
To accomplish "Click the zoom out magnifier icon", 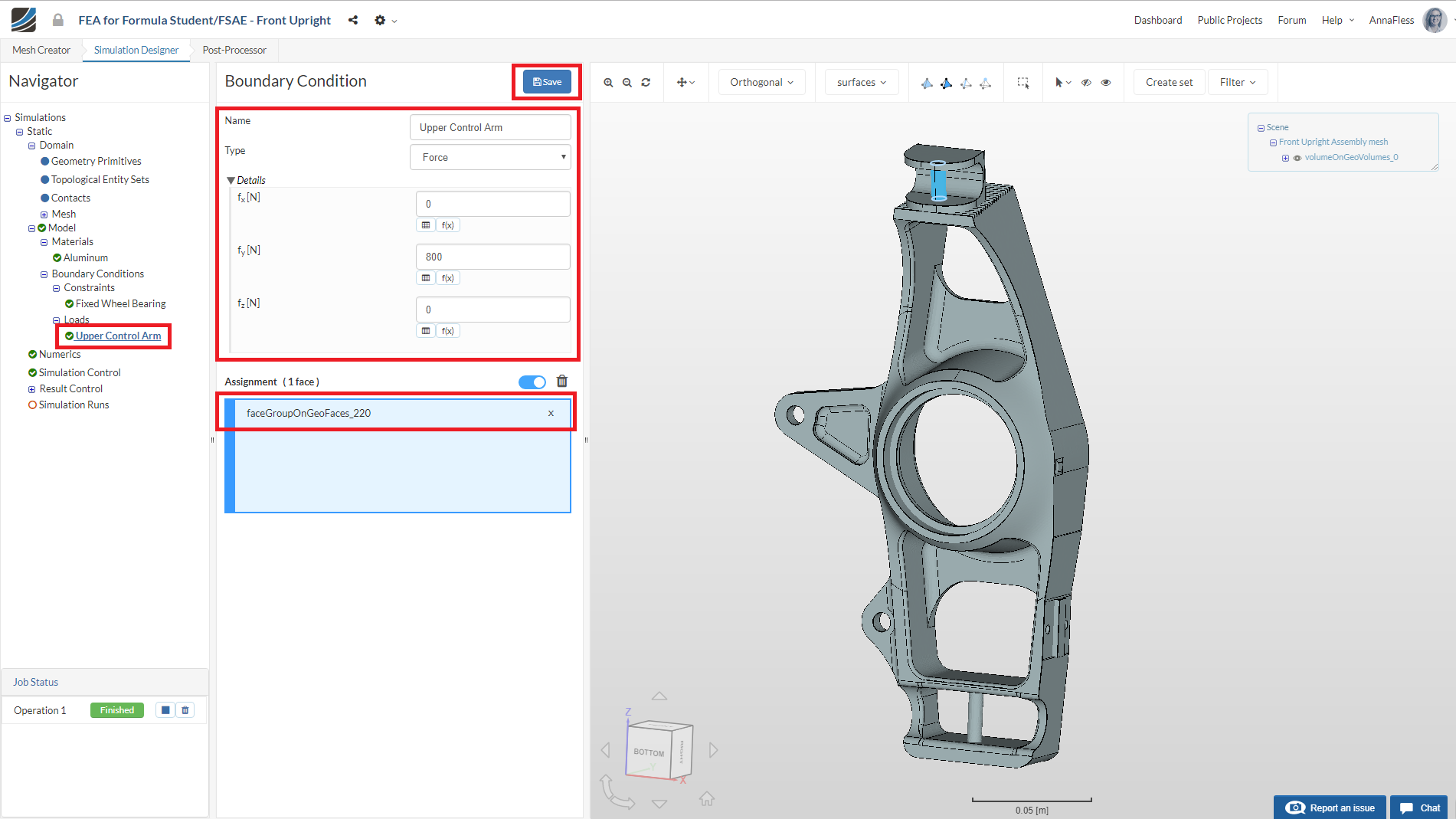I will pyautogui.click(x=627, y=83).
